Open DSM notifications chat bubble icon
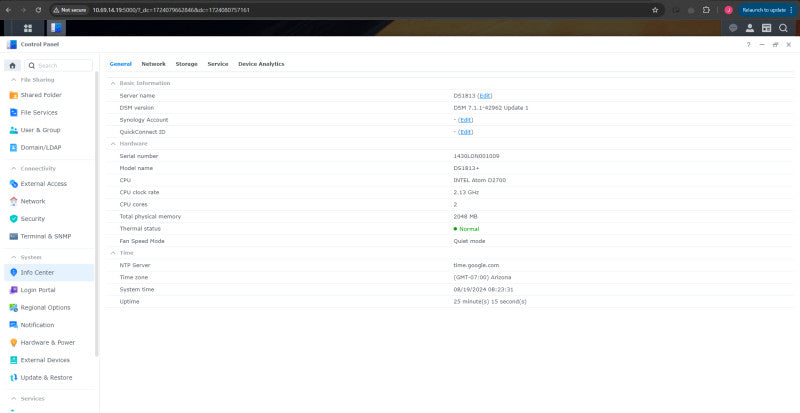The width and height of the screenshot is (800, 413). (x=733, y=28)
